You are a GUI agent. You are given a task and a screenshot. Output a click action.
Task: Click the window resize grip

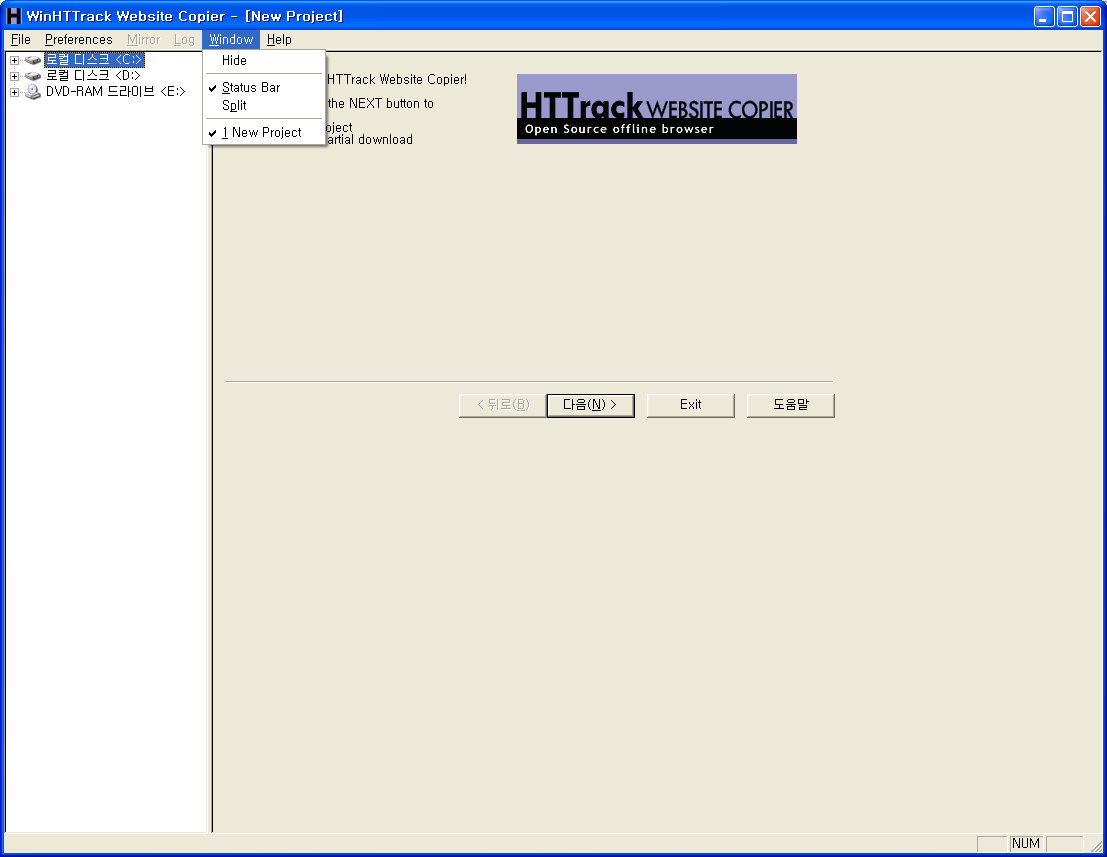[1096, 846]
